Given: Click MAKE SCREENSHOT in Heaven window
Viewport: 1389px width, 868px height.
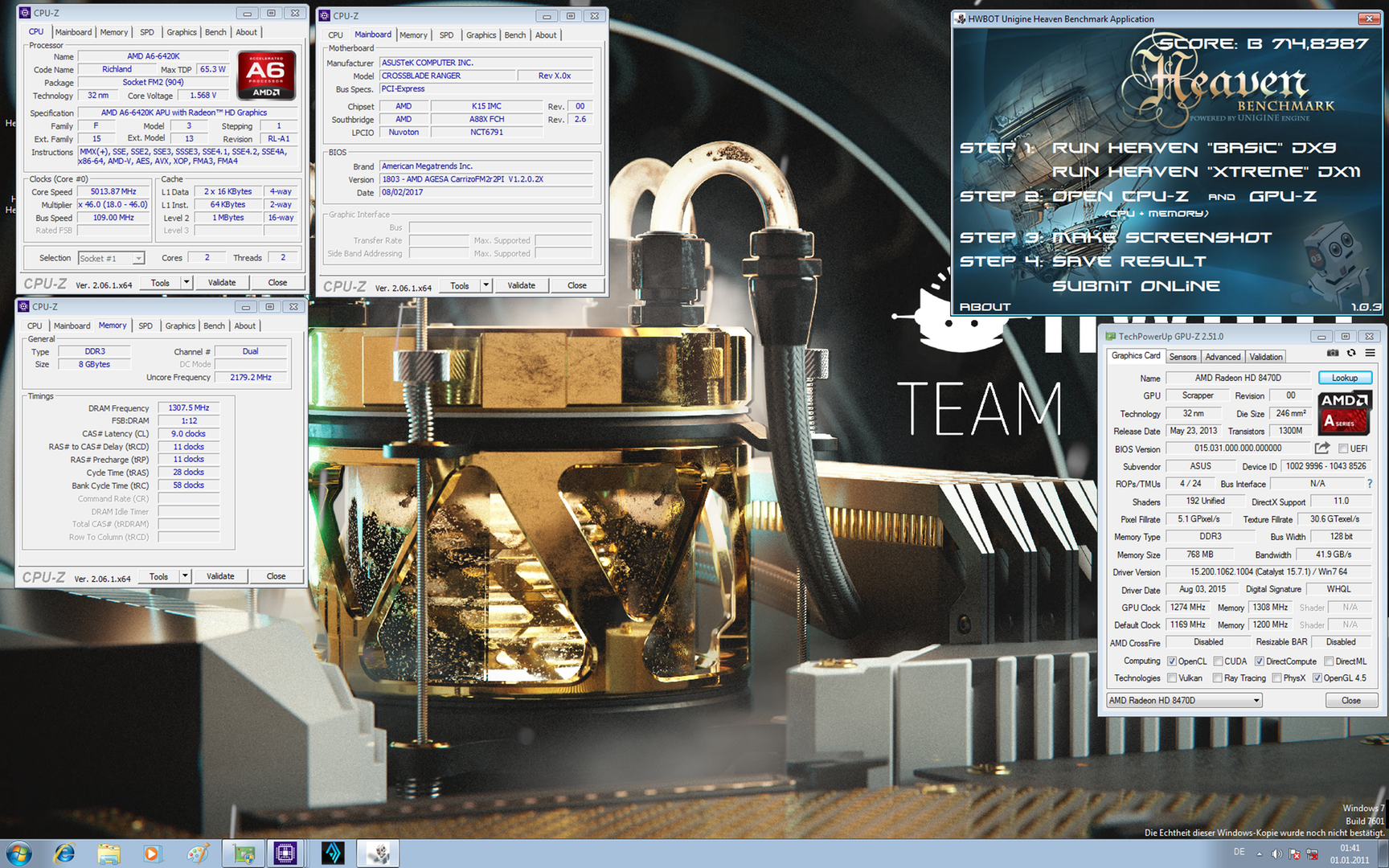Looking at the screenshot, I should [1162, 238].
